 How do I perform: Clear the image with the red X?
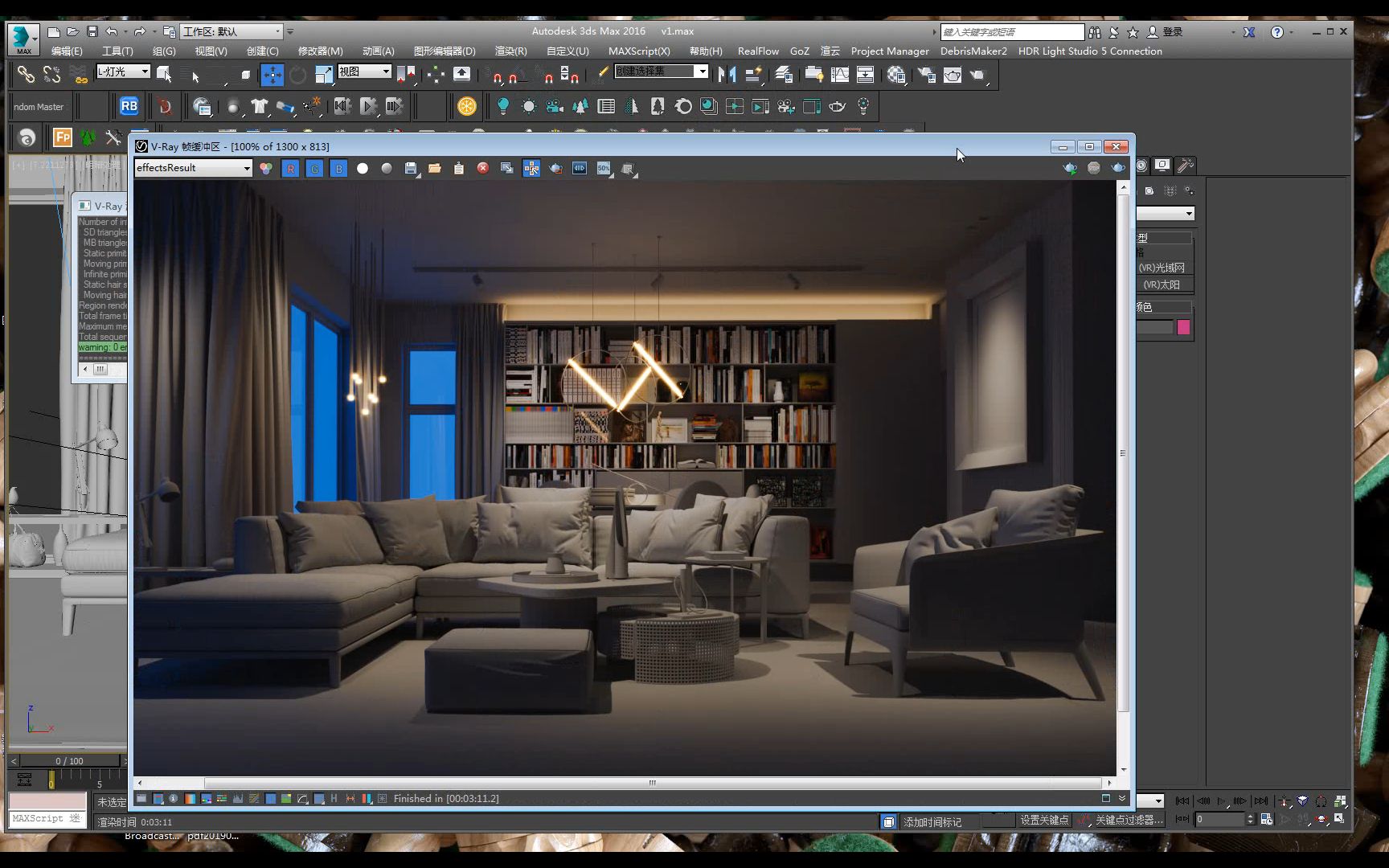483,168
